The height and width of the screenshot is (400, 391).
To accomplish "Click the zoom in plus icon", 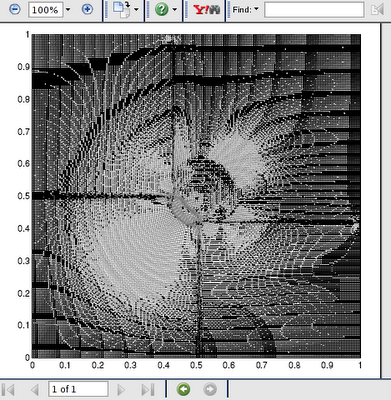I will (x=87, y=9).
